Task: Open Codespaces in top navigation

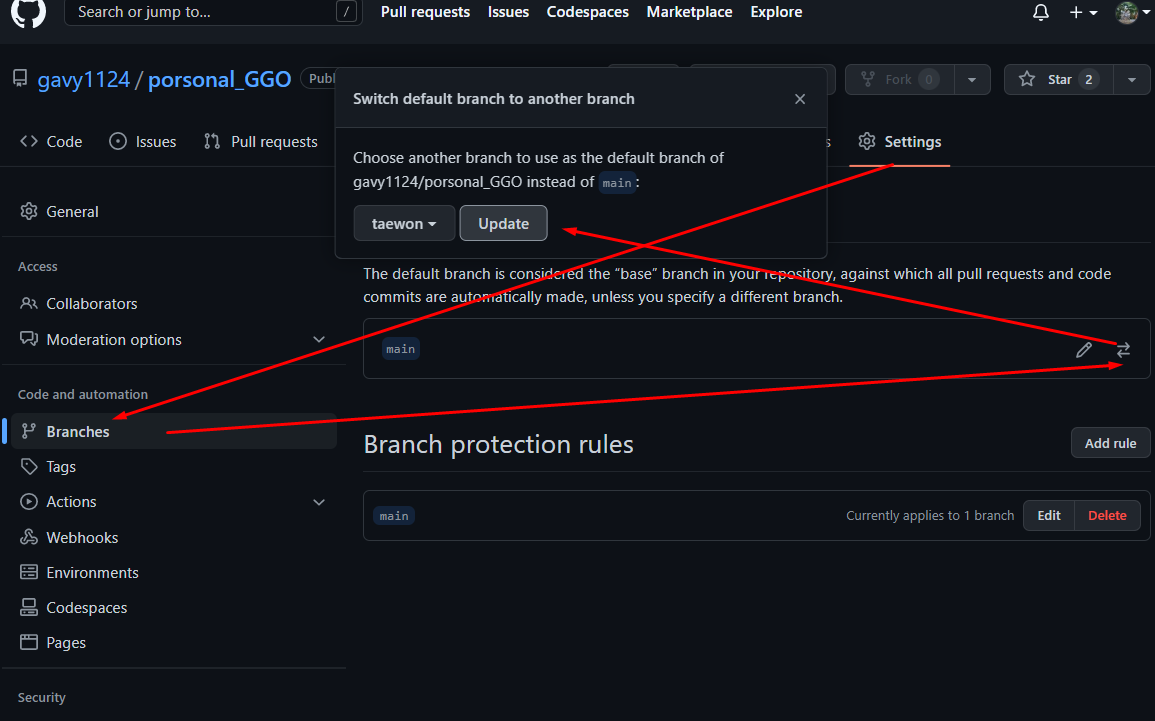Action: point(587,12)
